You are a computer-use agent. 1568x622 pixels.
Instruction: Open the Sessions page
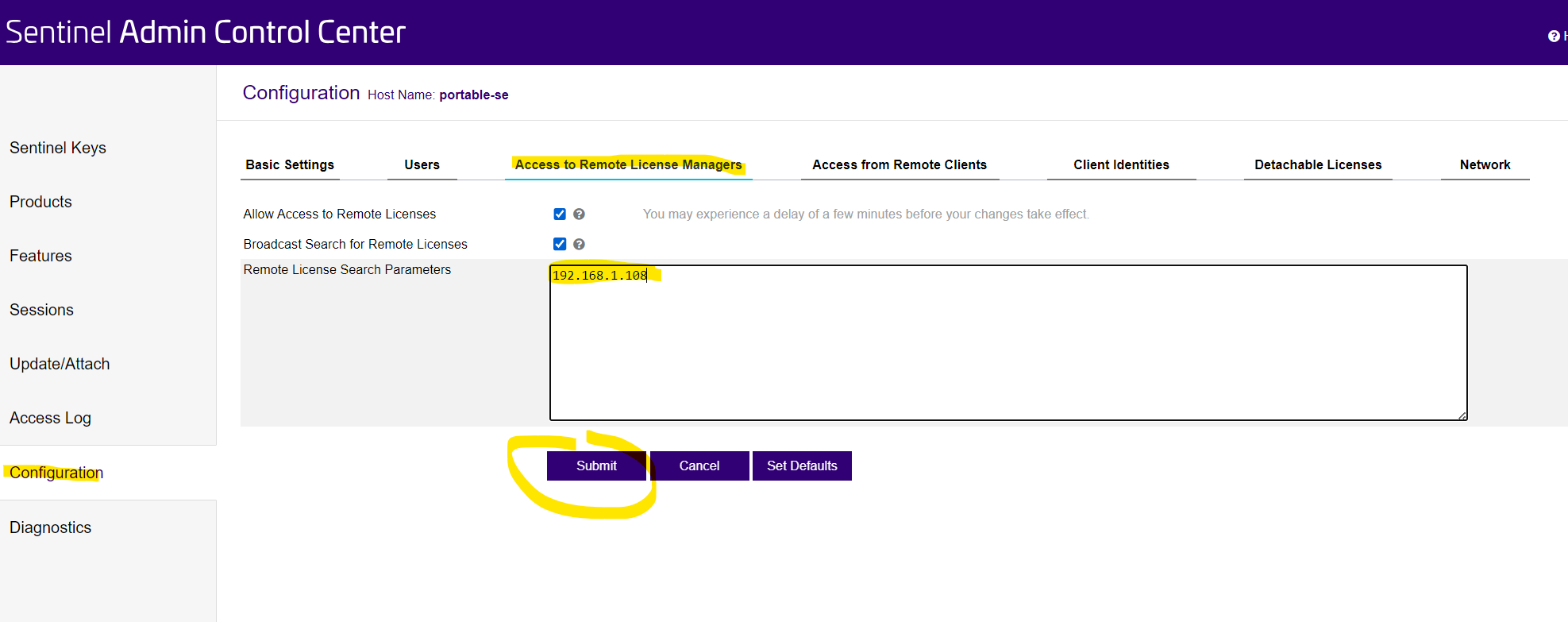click(x=41, y=310)
